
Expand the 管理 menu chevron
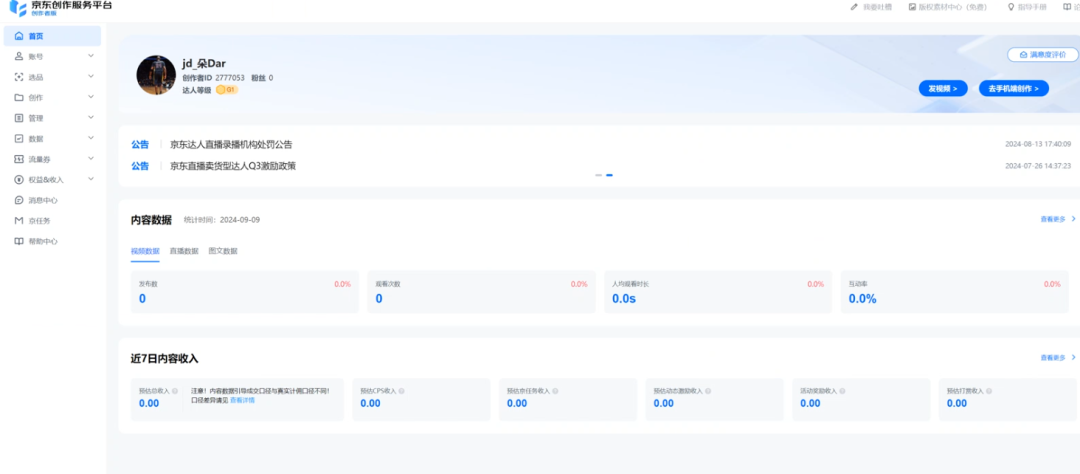[91, 117]
